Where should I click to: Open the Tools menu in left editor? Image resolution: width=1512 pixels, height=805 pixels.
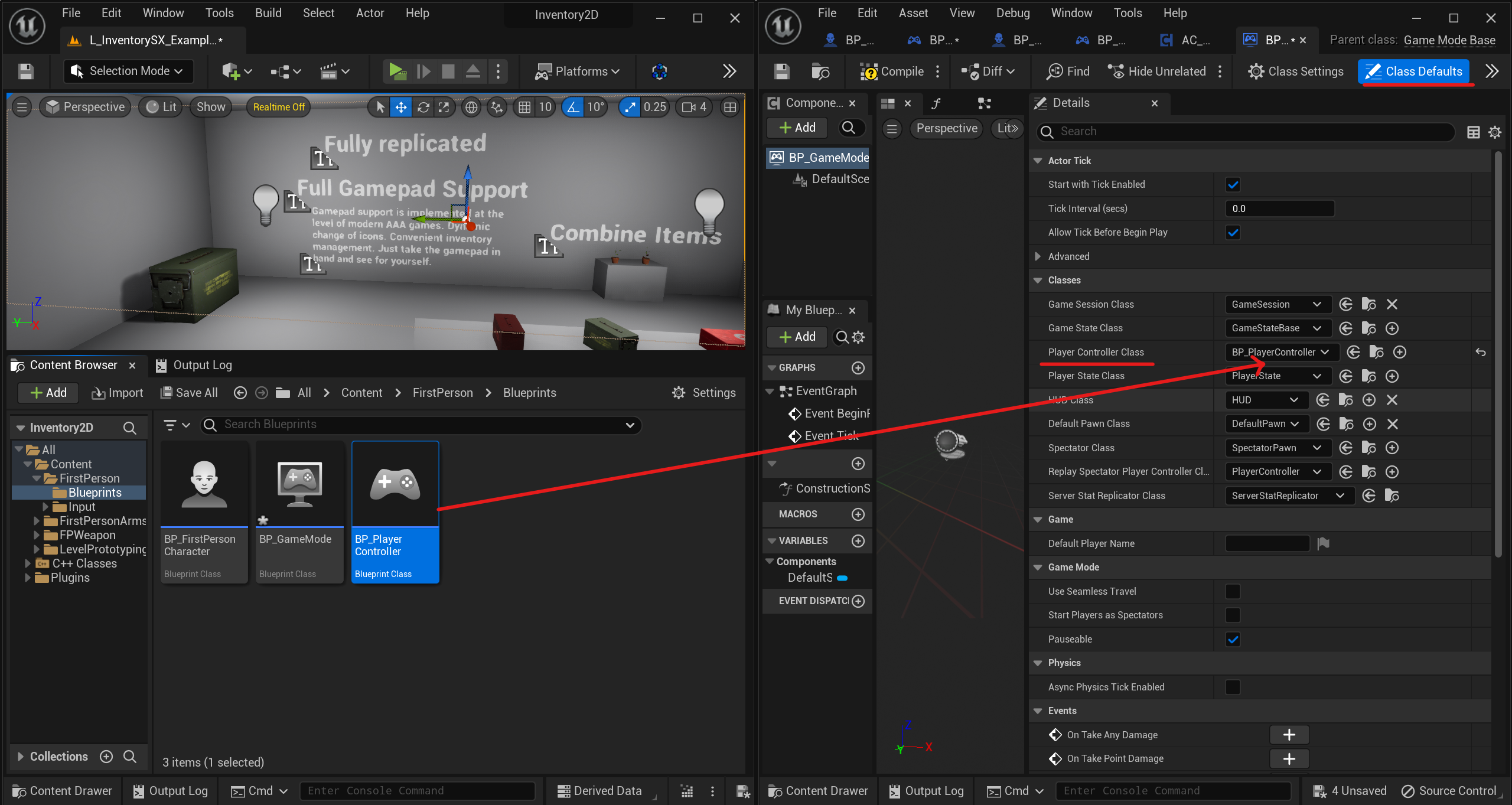coord(219,14)
